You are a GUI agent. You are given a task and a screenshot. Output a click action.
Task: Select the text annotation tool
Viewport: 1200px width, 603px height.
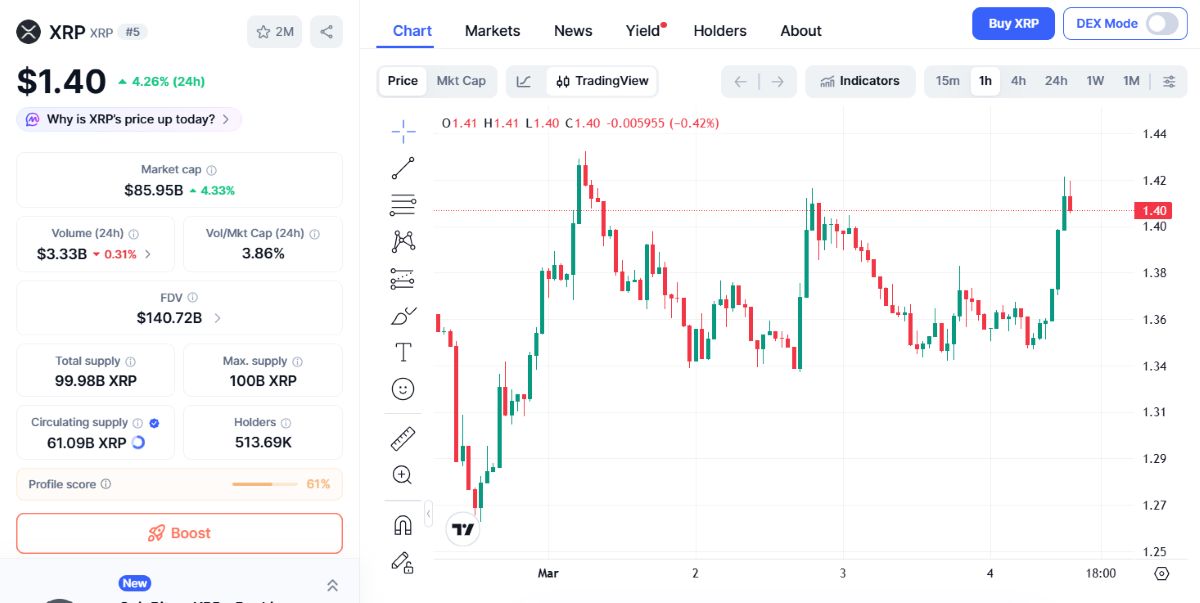pos(403,352)
